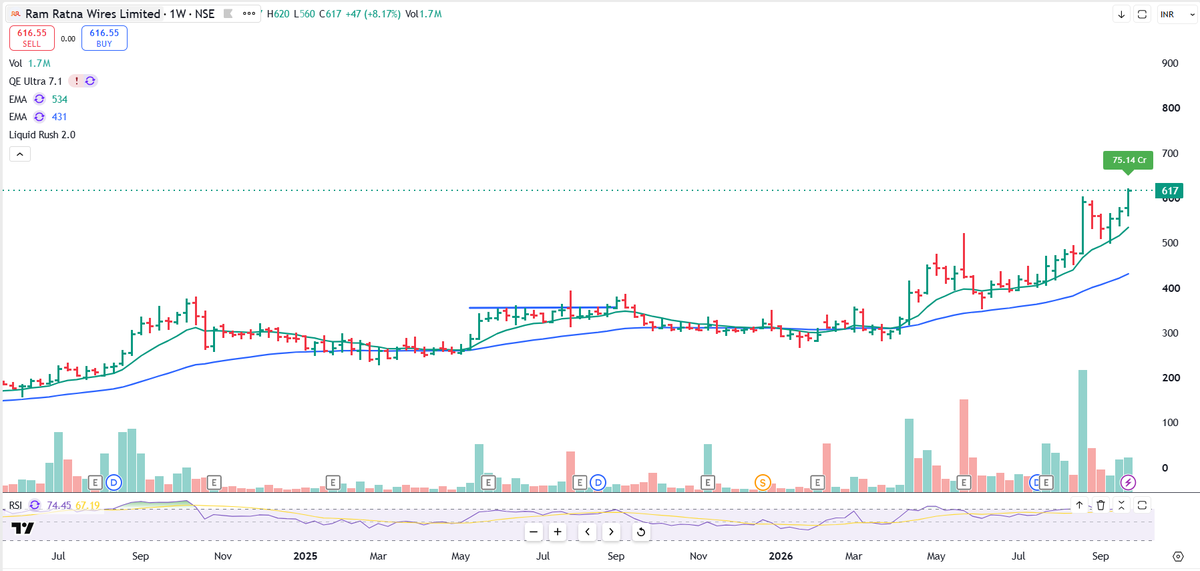The width and height of the screenshot is (1200, 571).
Task: Click the green 617 current price label
Action: point(1168,190)
